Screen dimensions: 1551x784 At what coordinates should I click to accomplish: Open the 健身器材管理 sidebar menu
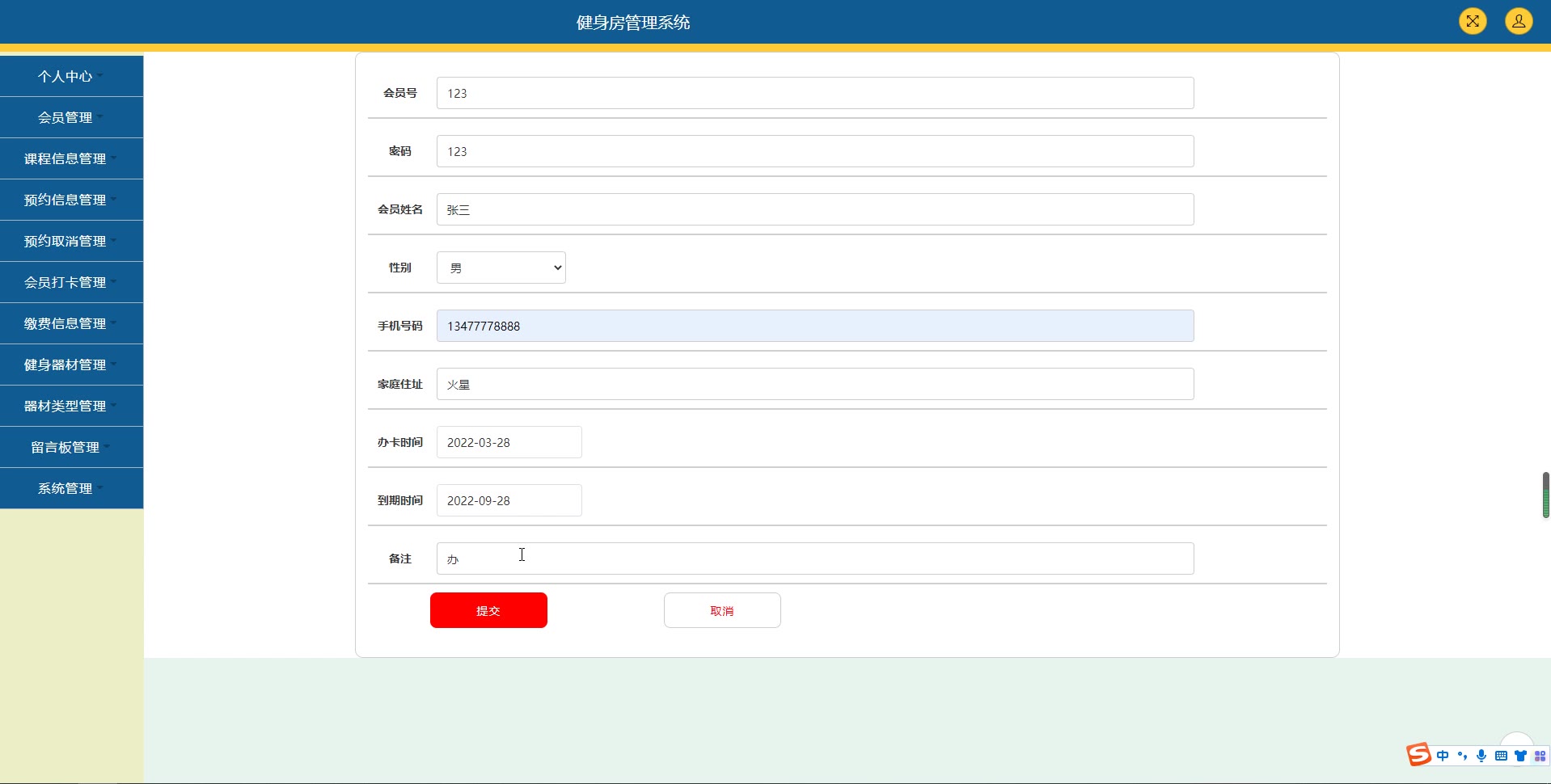click(x=71, y=365)
